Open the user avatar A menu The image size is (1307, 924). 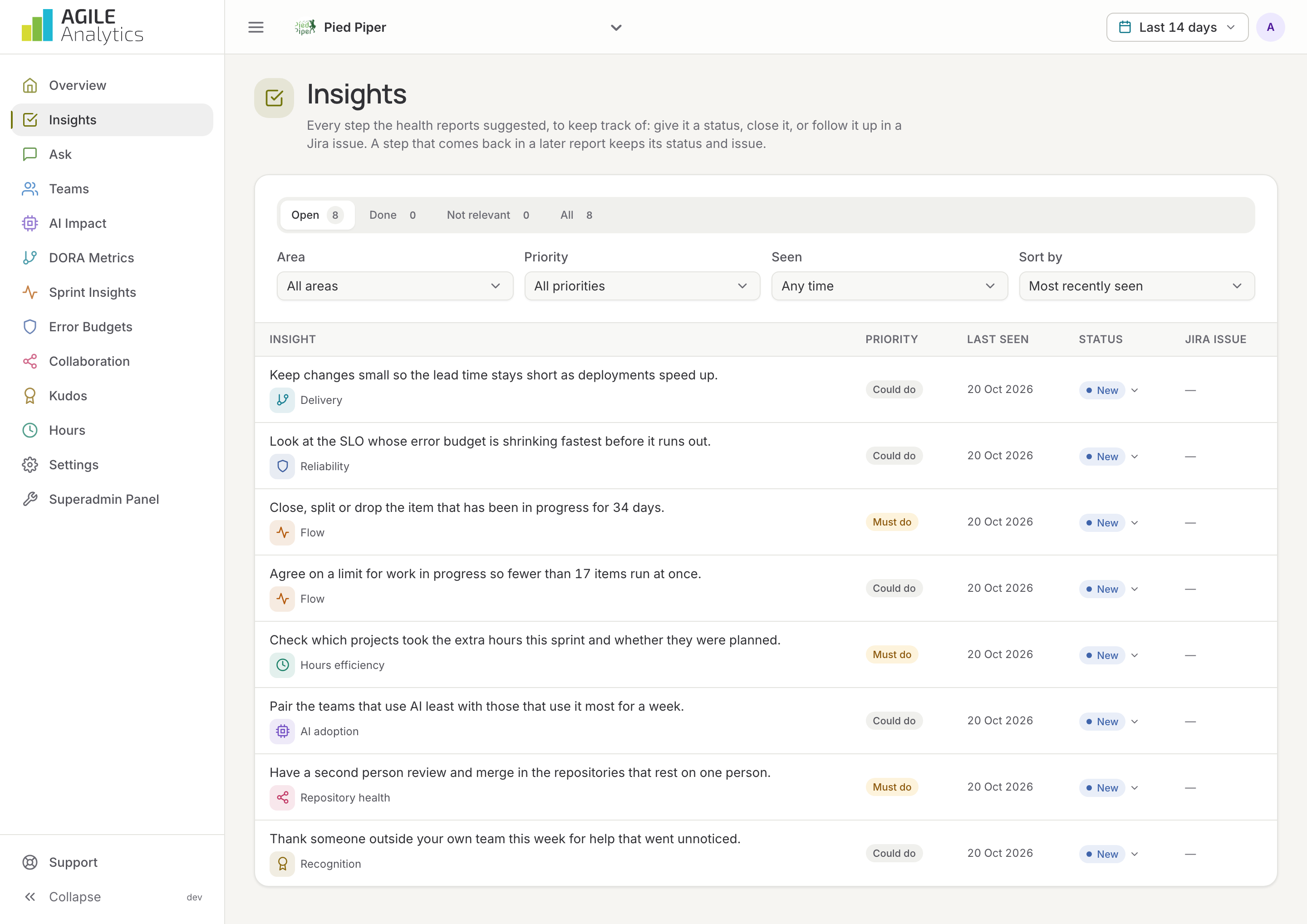click(x=1270, y=27)
